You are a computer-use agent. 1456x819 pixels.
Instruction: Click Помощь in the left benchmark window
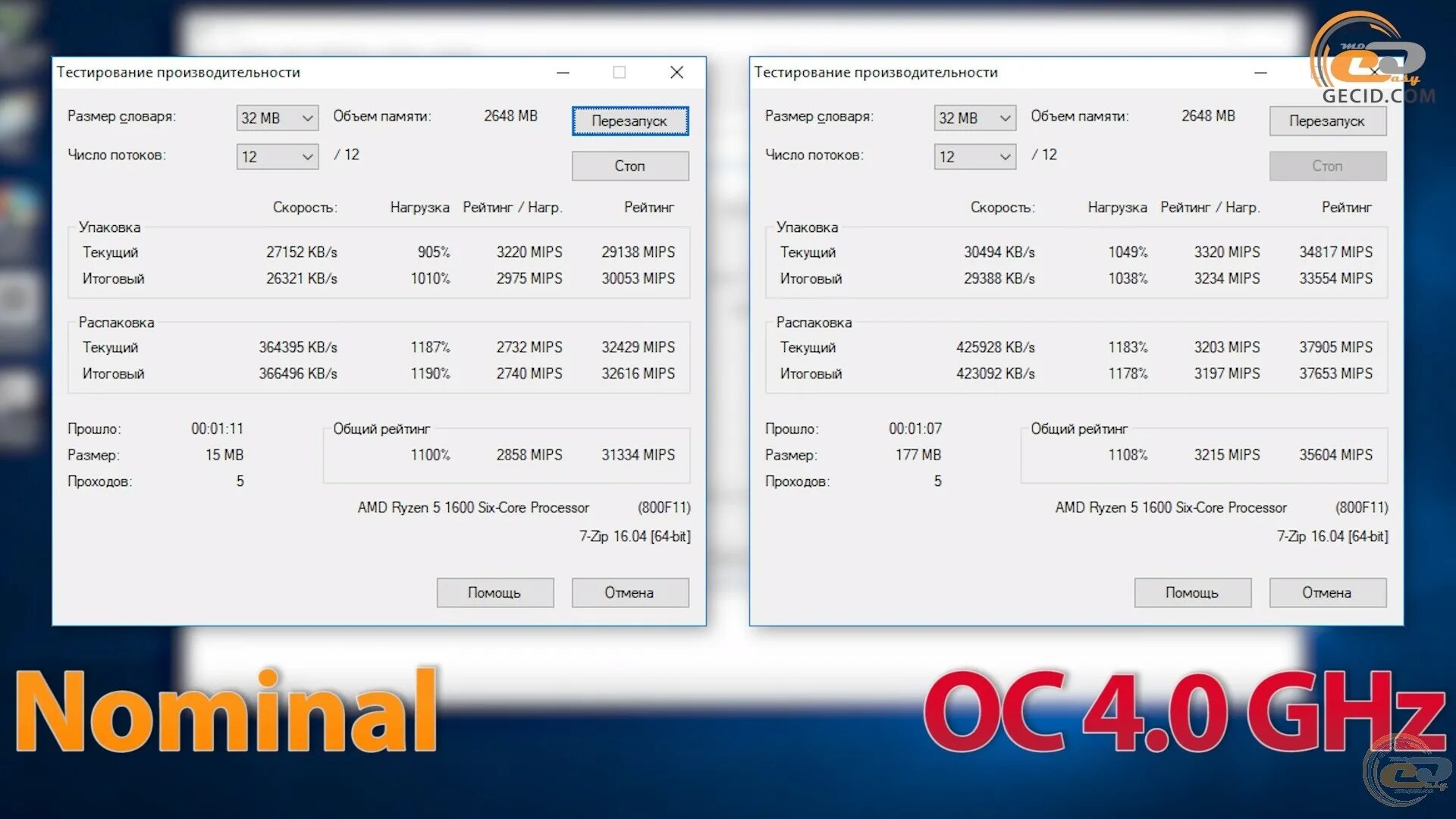pyautogui.click(x=494, y=592)
